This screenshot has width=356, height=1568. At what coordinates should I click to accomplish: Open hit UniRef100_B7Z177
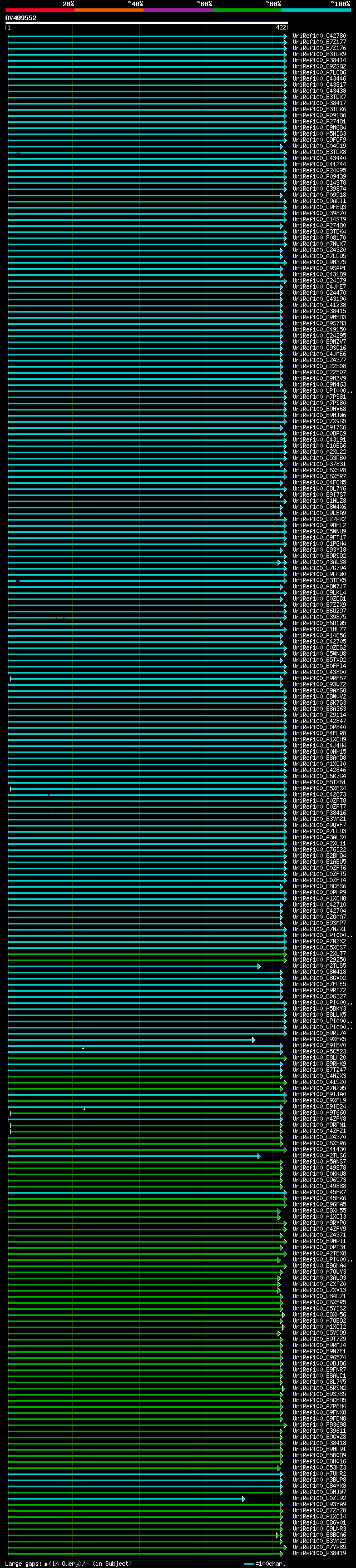[319, 42]
